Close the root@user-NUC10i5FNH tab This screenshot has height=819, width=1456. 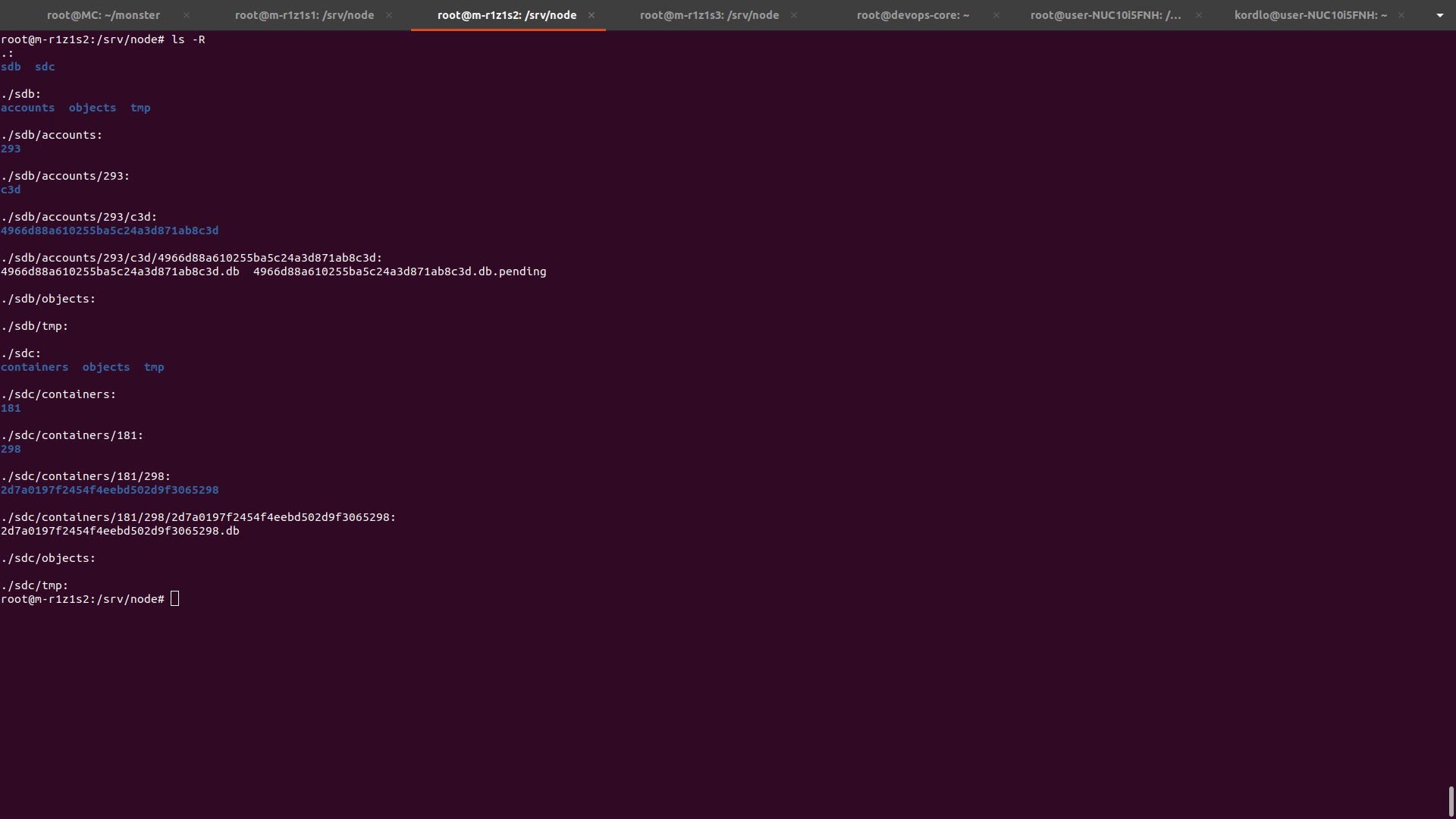(x=1199, y=15)
